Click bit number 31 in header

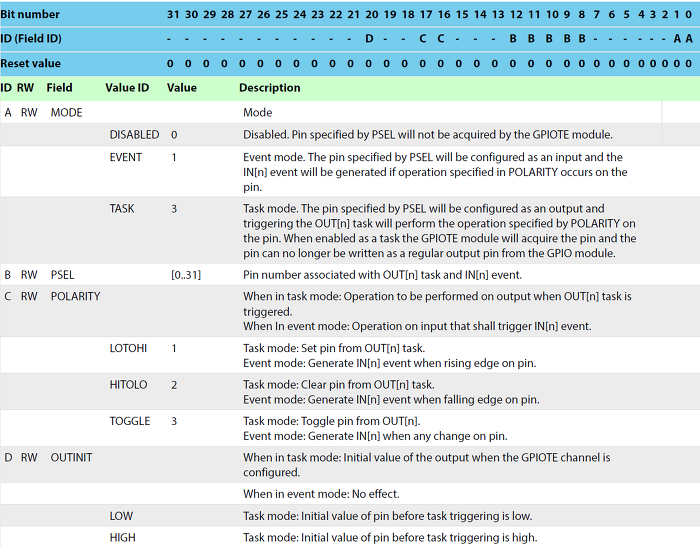[x=173, y=14]
